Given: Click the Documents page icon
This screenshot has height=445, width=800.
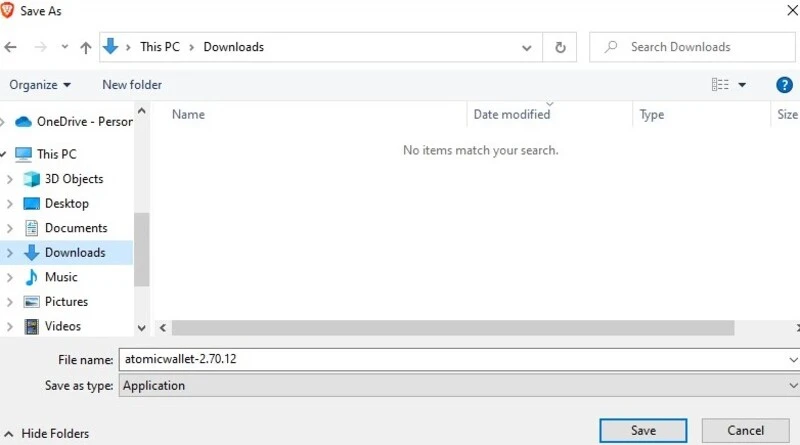Looking at the screenshot, I should pyautogui.click(x=32, y=228).
